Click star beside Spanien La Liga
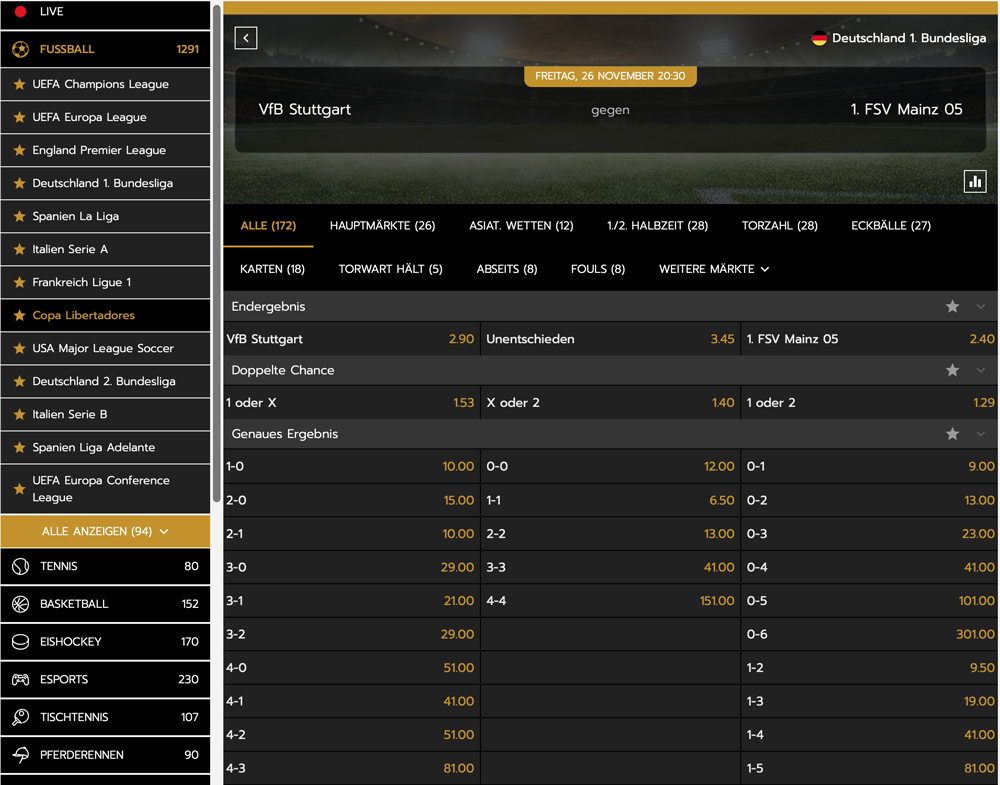Screen dimensions: 1000x785 tap(20, 216)
